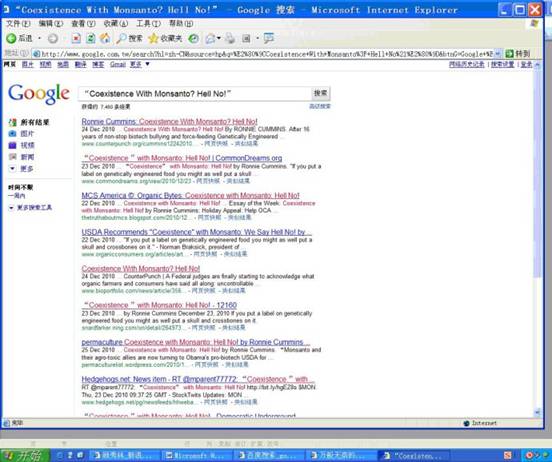Viewport: 552px width, 462px height.
Task: Click the Windows 开始 Start button
Action: 25,456
